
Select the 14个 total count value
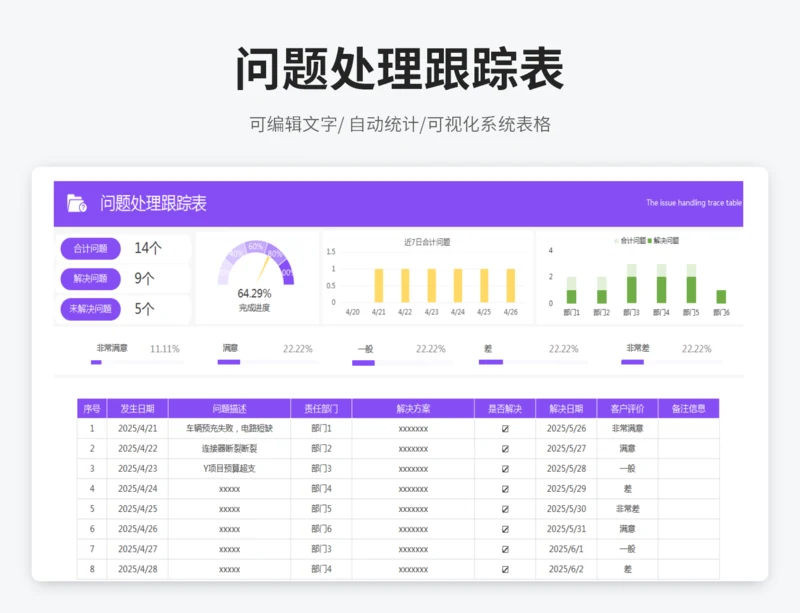tap(148, 248)
